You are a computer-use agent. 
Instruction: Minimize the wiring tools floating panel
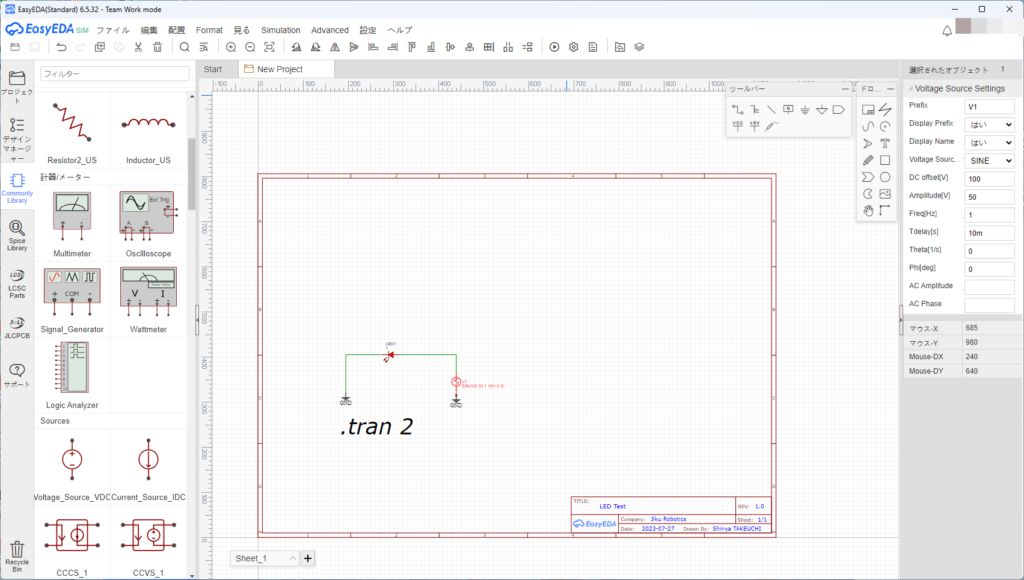[845, 89]
